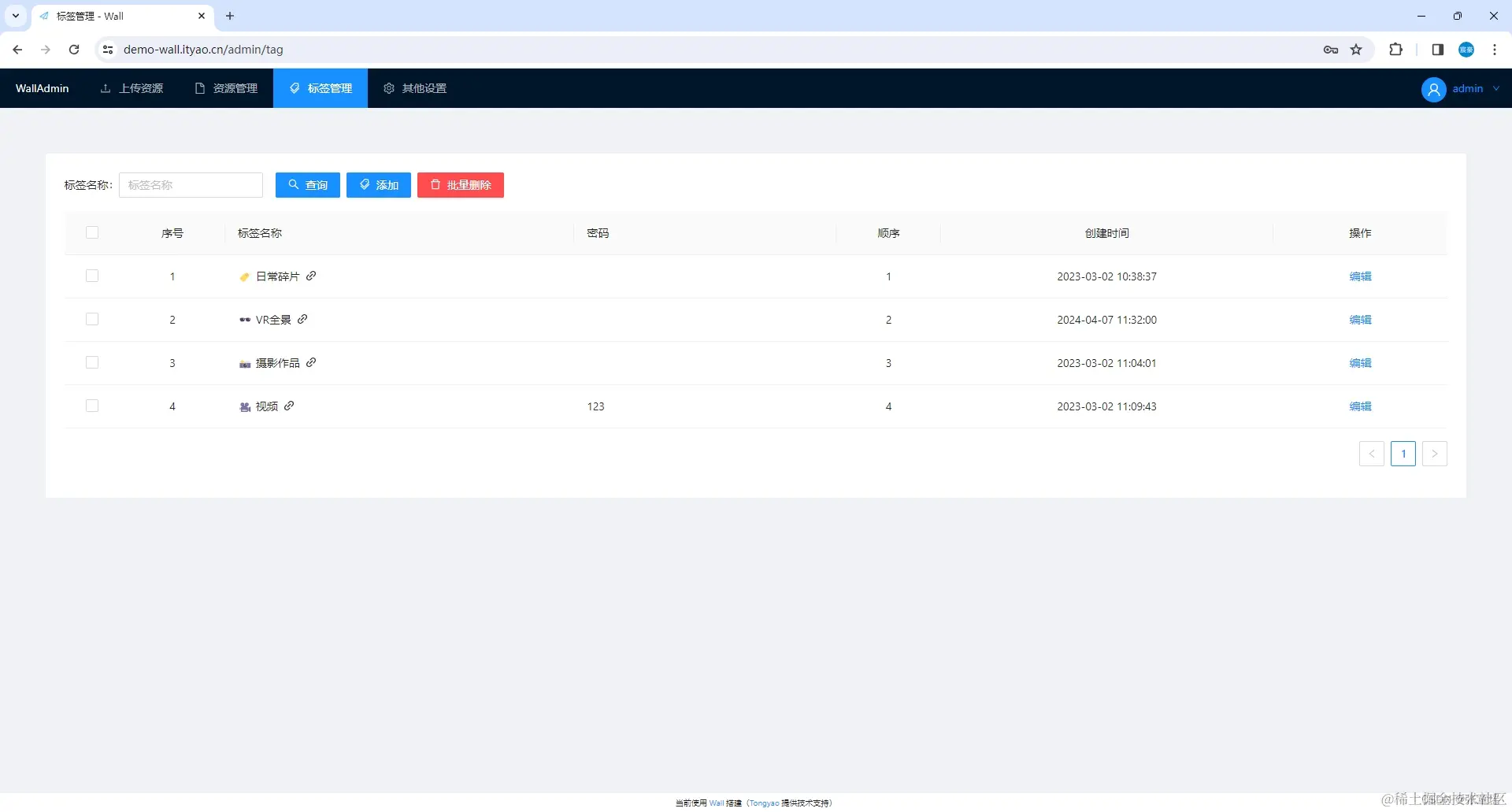The width and height of the screenshot is (1512, 812).
Task: Open the Tongyao link in footer
Action: 763,803
